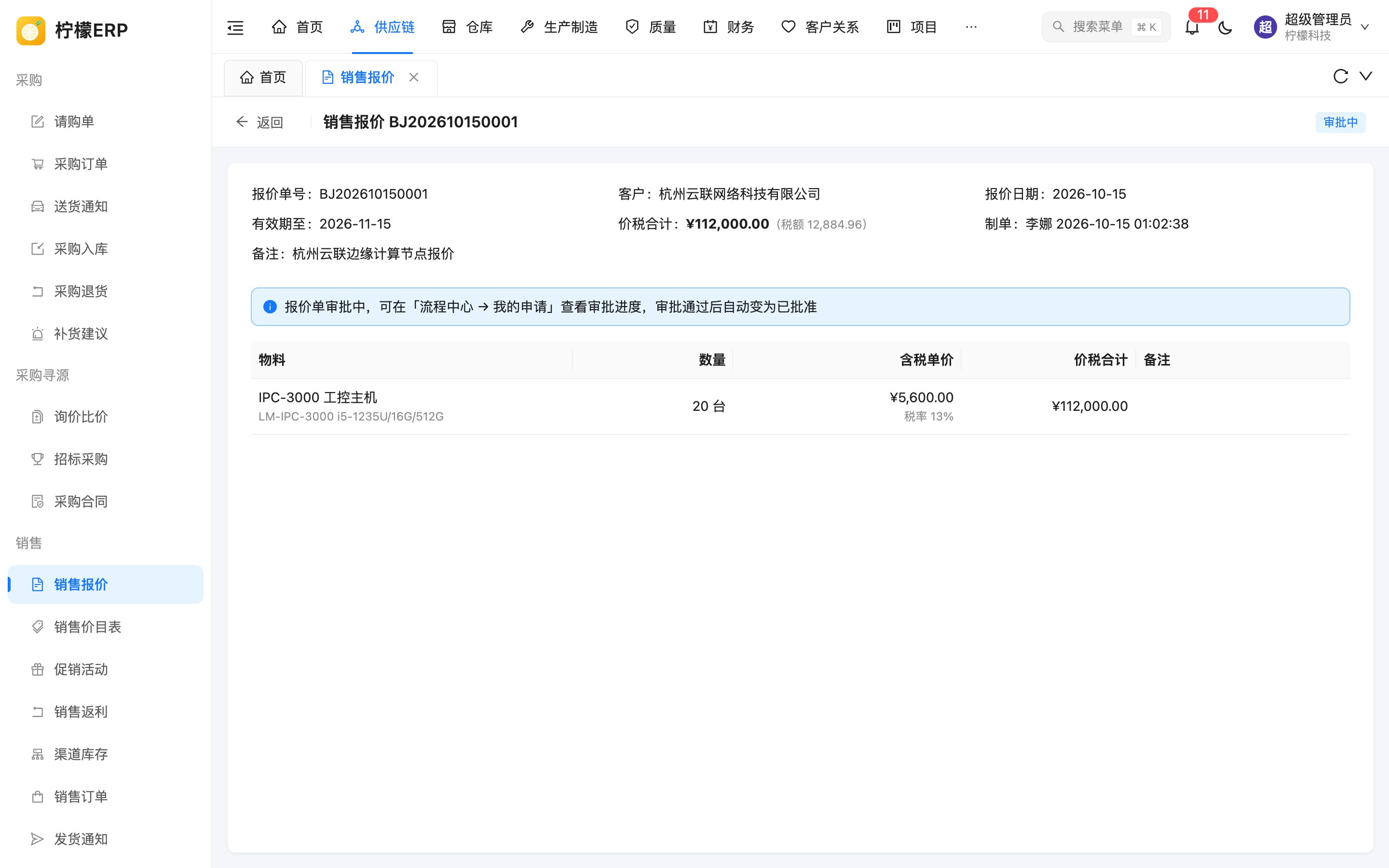Open 采购合同 in sidebar
Screen dimensions: 1389x868
pyautogui.click(x=106, y=502)
